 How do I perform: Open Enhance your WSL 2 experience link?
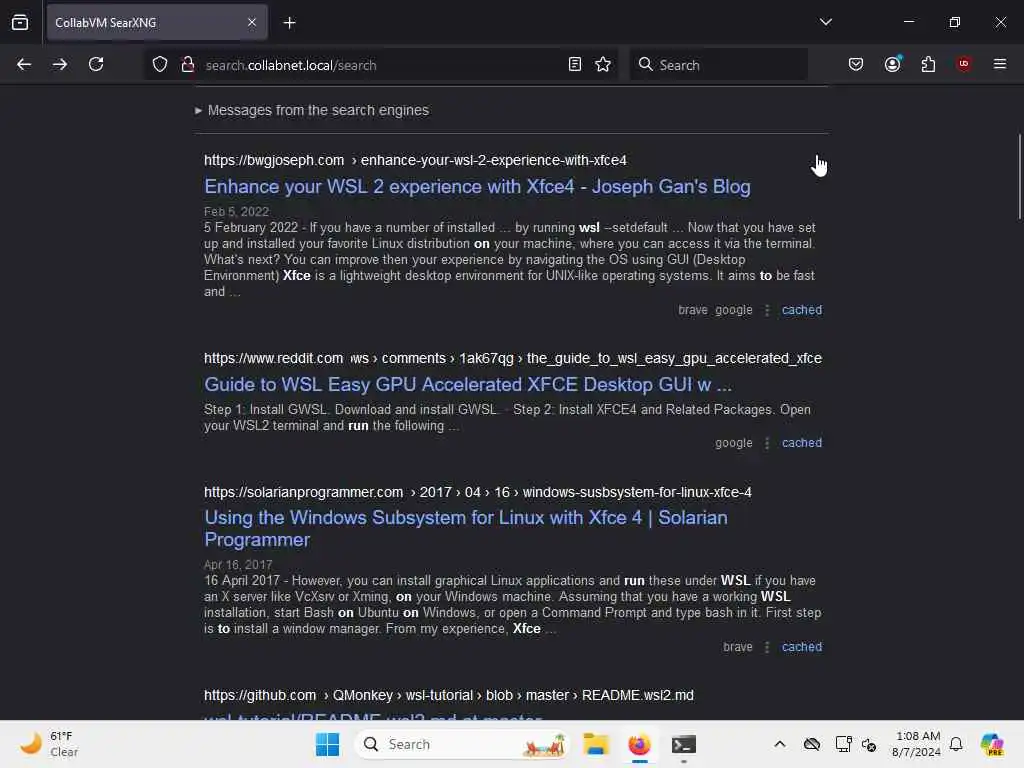(x=477, y=187)
